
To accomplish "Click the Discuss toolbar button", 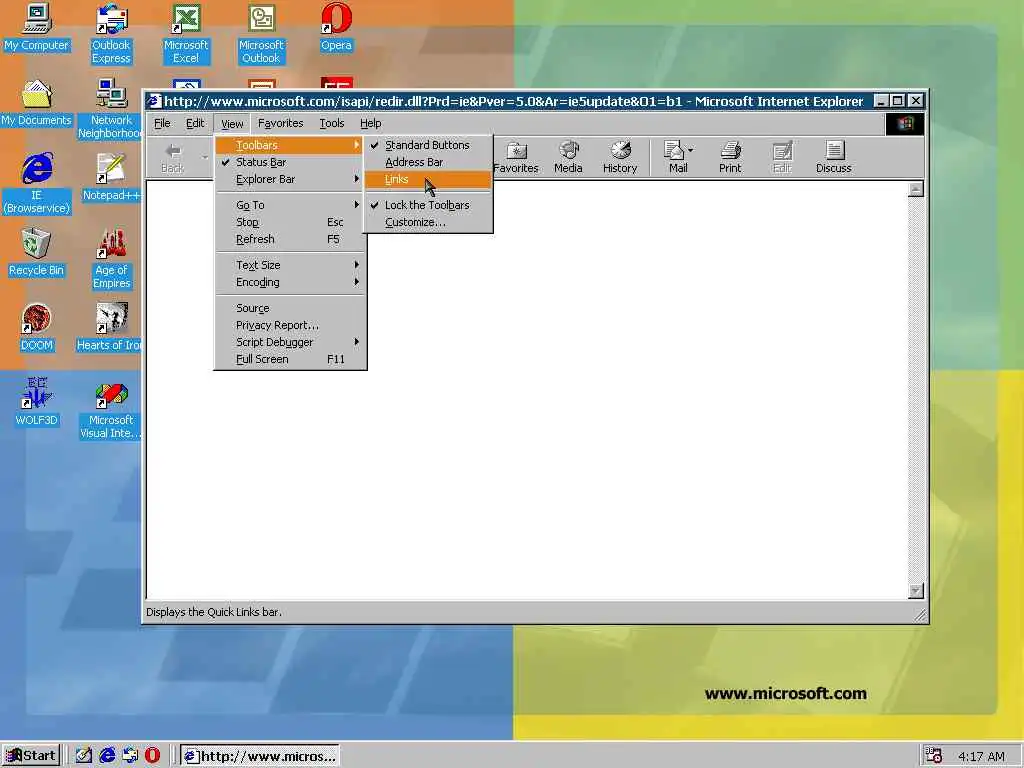I will pos(834,157).
